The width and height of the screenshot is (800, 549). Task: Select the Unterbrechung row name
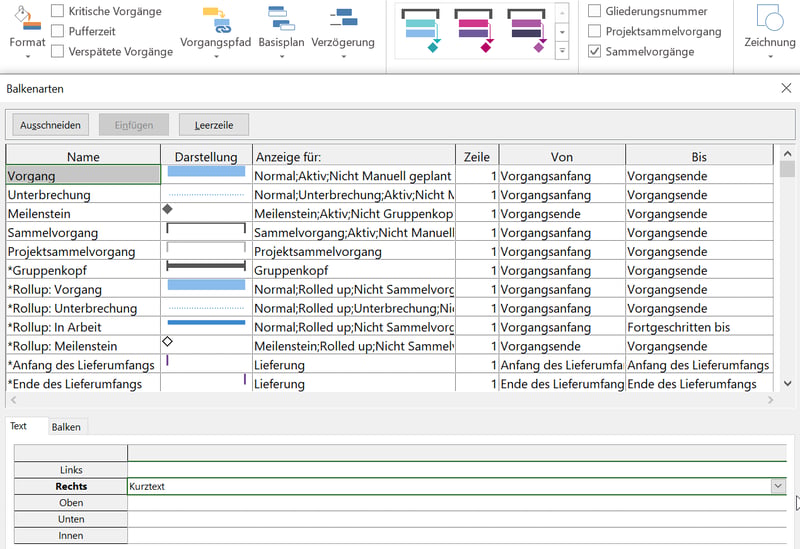83,194
